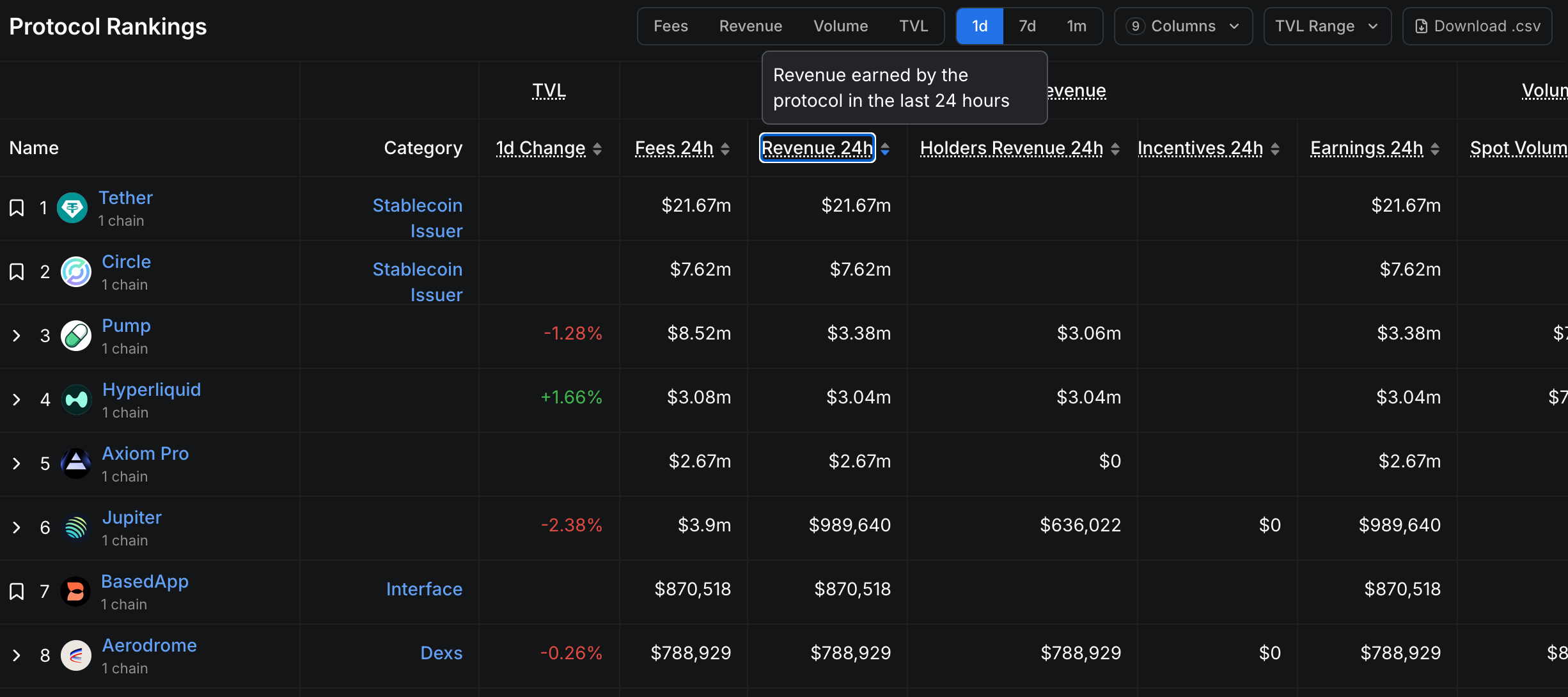1568x697 pixels.
Task: Bookmark the BasedApp row
Action: point(17,591)
